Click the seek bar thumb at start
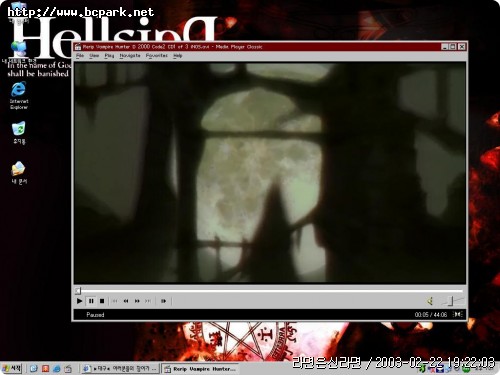 click(x=78, y=291)
